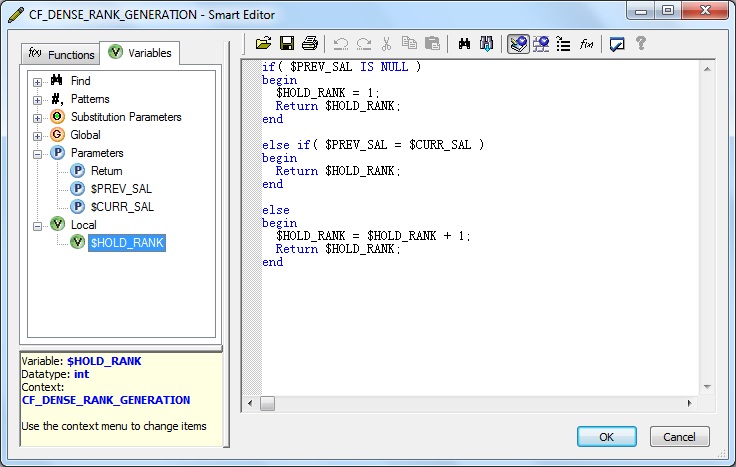
Task: Click the brick-wall validate toolbar icon
Action: [541, 44]
